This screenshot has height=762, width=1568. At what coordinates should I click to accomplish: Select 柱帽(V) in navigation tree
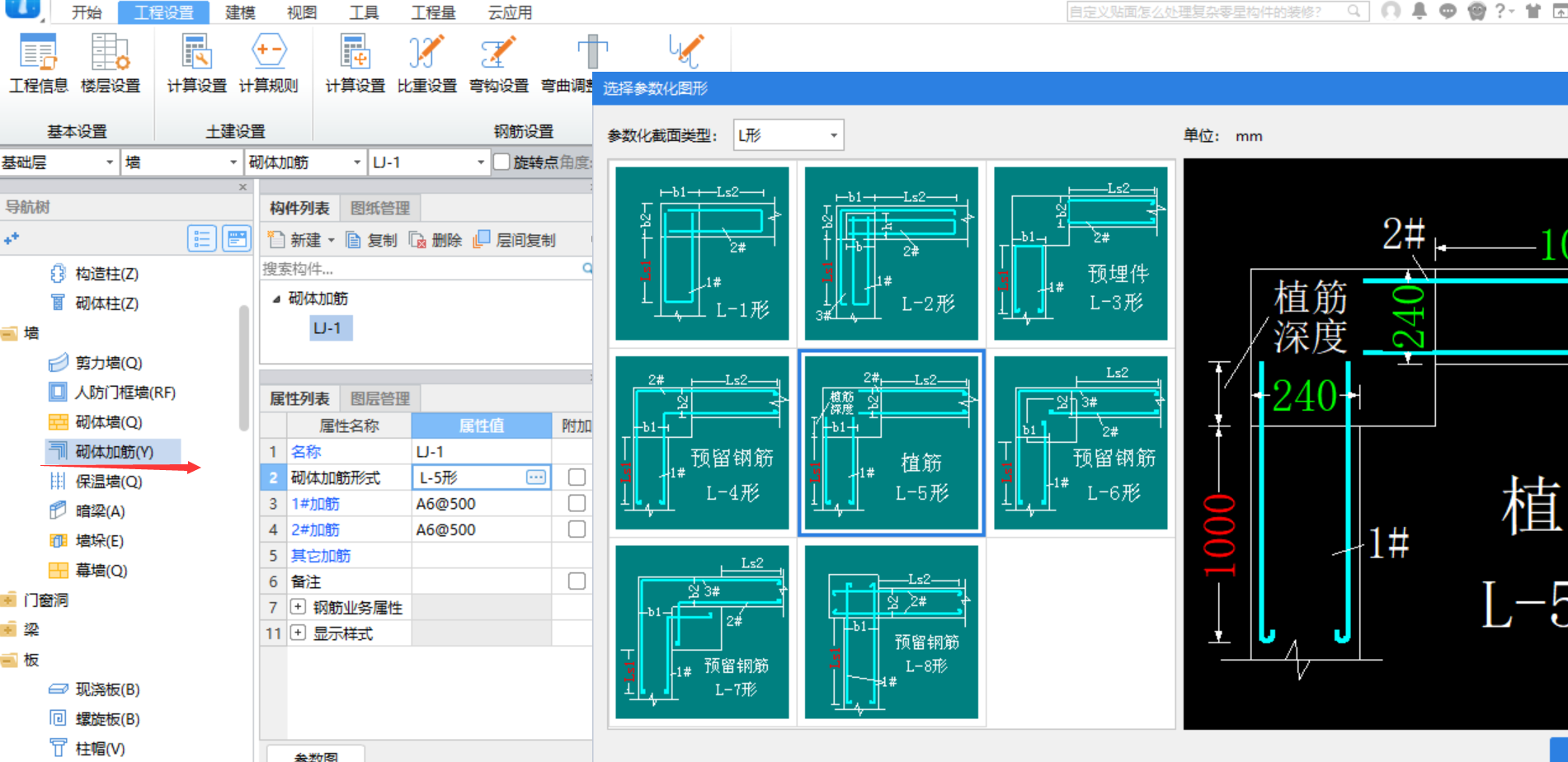tap(87, 749)
